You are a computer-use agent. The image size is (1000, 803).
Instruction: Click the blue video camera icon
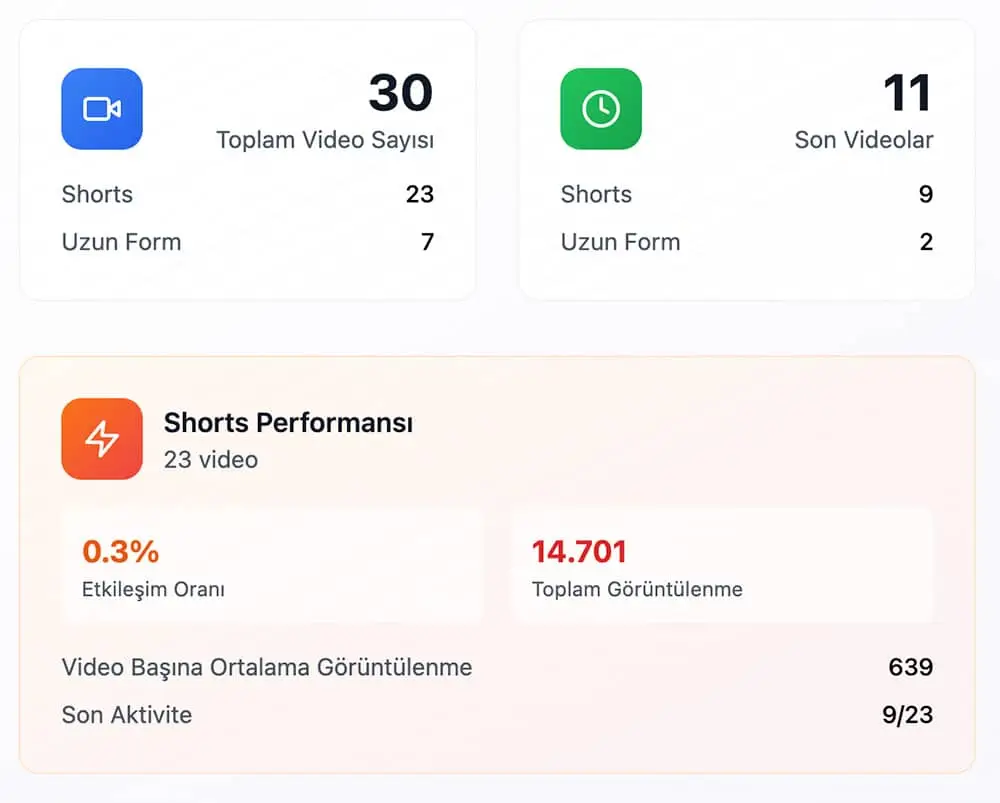coord(102,109)
